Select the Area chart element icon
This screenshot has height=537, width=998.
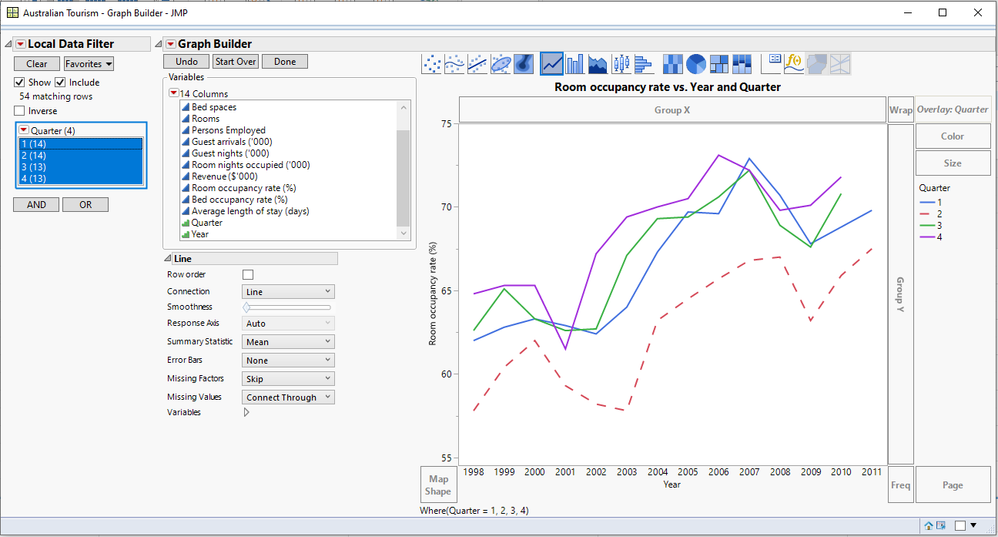[x=598, y=64]
